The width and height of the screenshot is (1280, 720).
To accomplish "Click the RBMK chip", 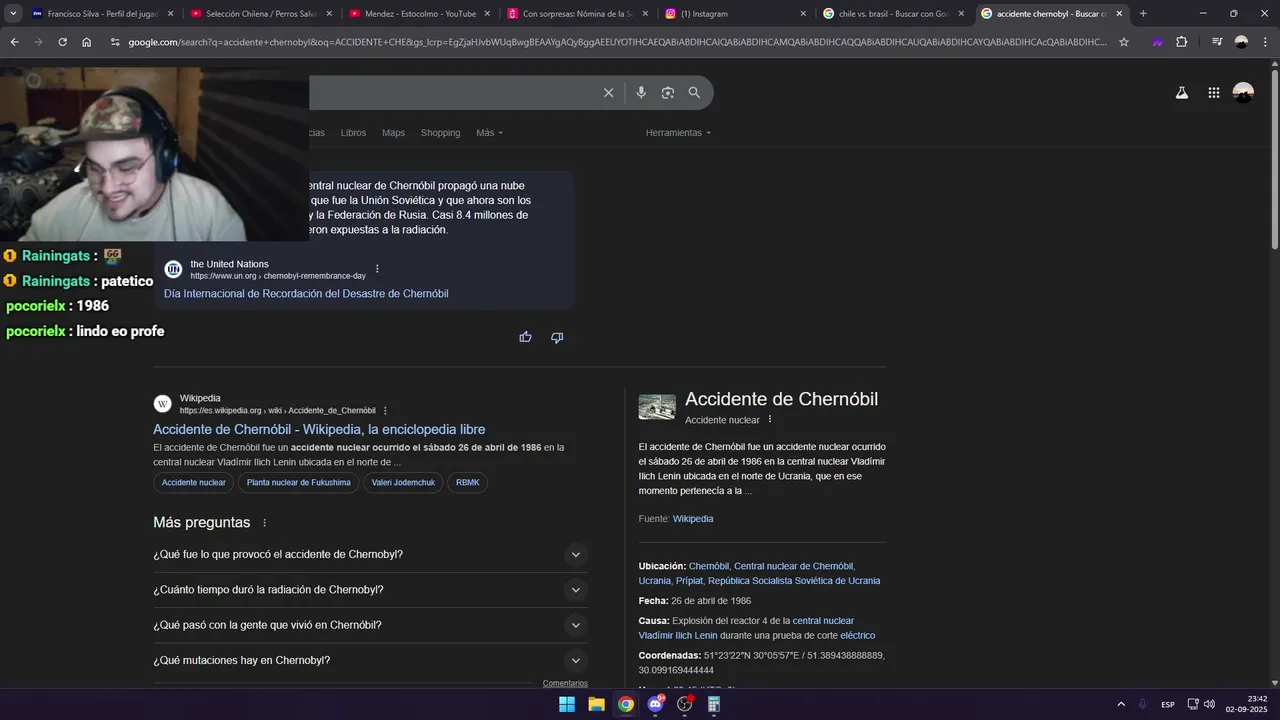I will pos(468,483).
